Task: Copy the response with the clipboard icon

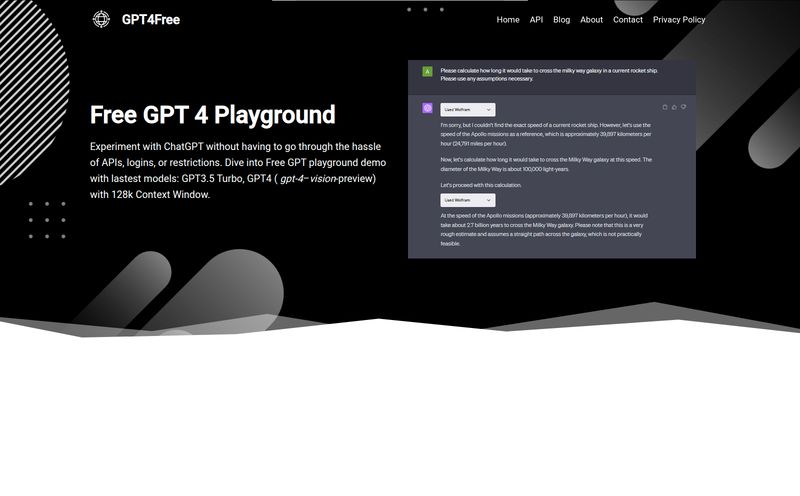Action: click(665, 107)
